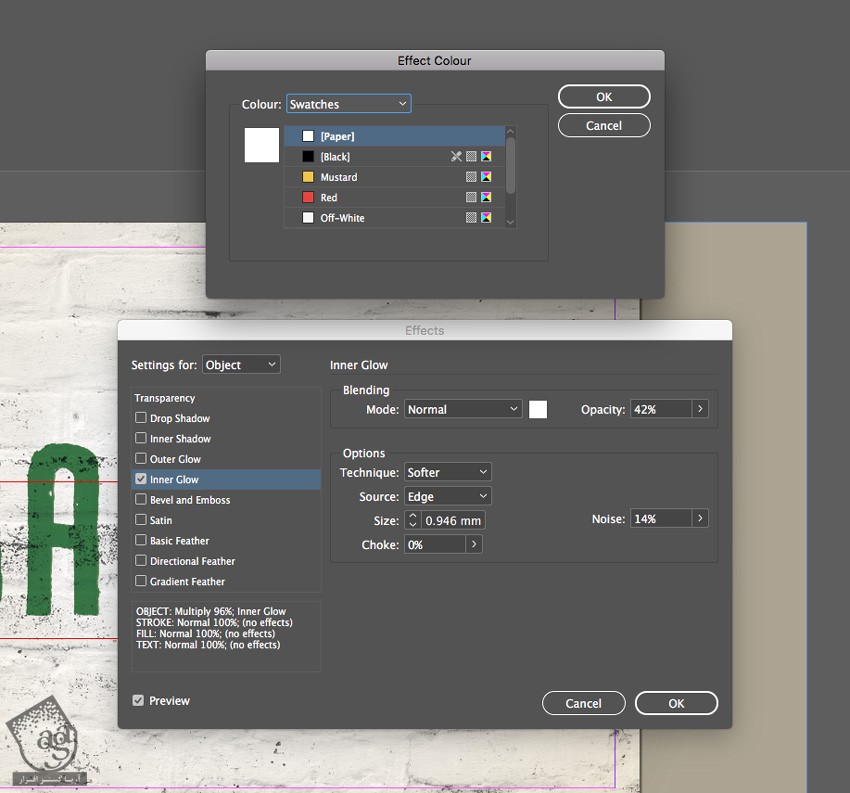Click the process colour icon on Red row
The image size is (850, 793).
(471, 198)
